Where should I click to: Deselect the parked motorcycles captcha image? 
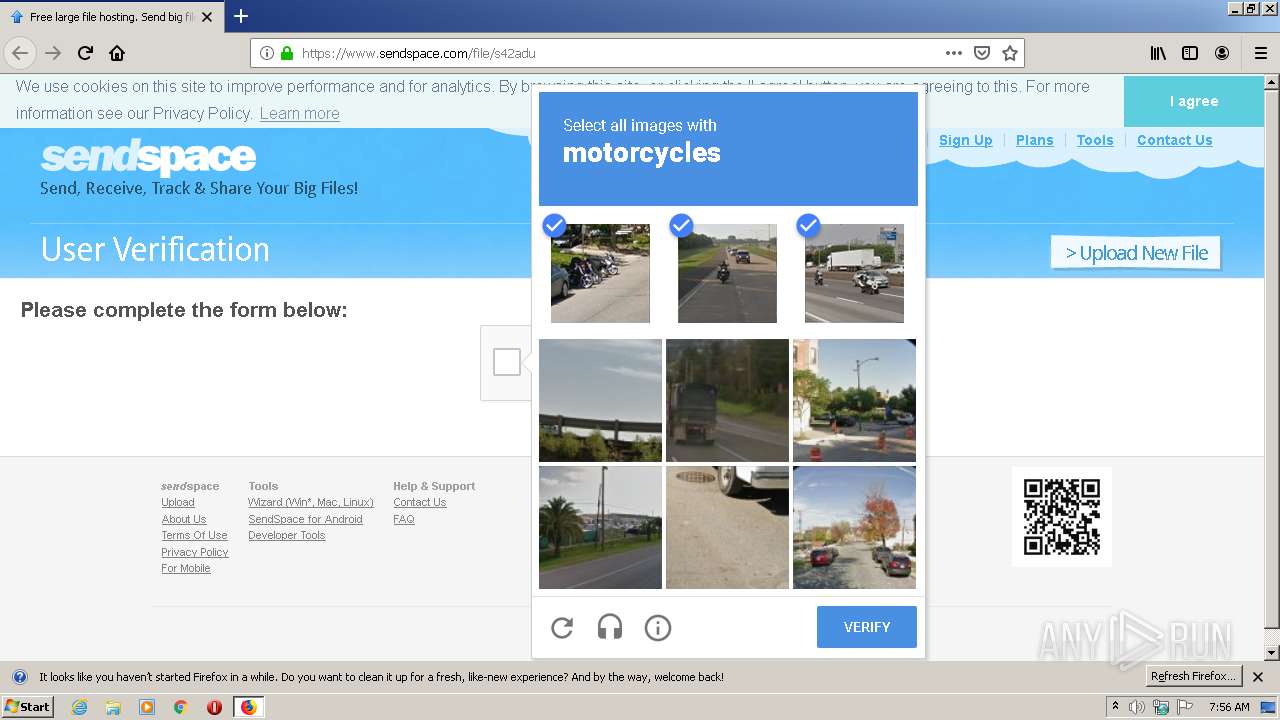pos(600,273)
